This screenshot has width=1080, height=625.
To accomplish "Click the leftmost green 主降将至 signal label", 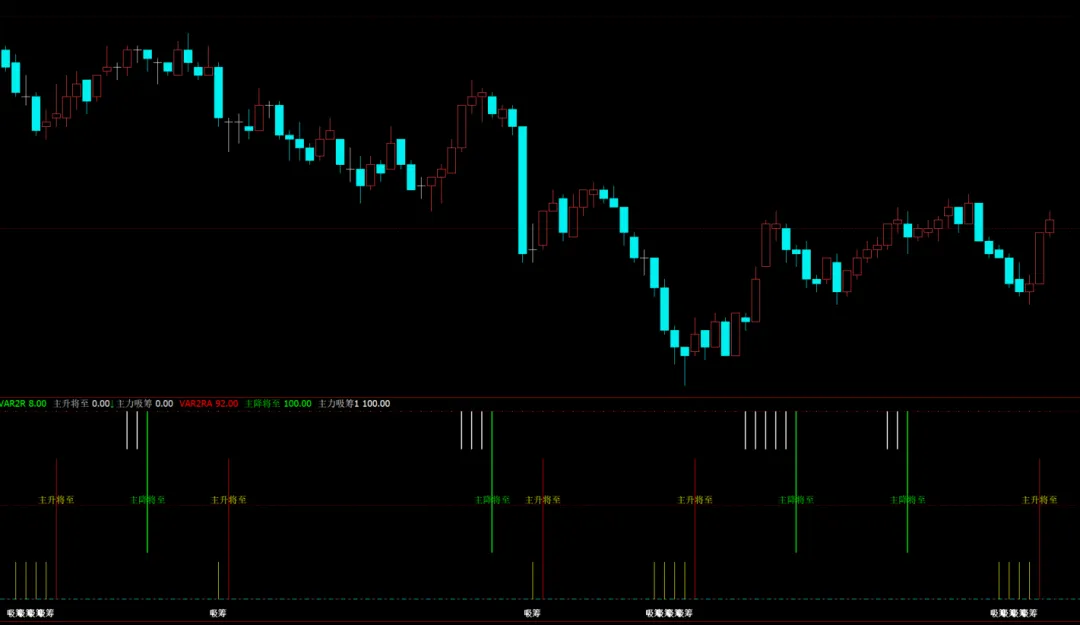I will (x=147, y=500).
